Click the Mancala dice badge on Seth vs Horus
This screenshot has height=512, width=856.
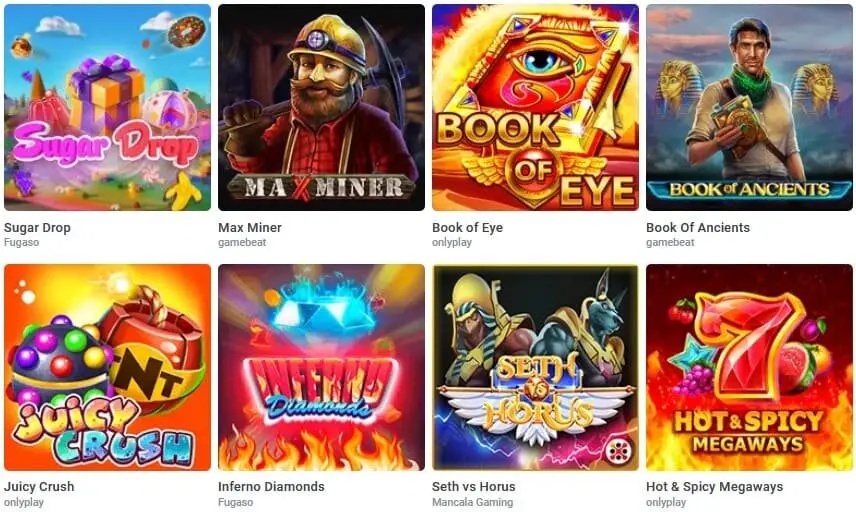click(x=620, y=451)
